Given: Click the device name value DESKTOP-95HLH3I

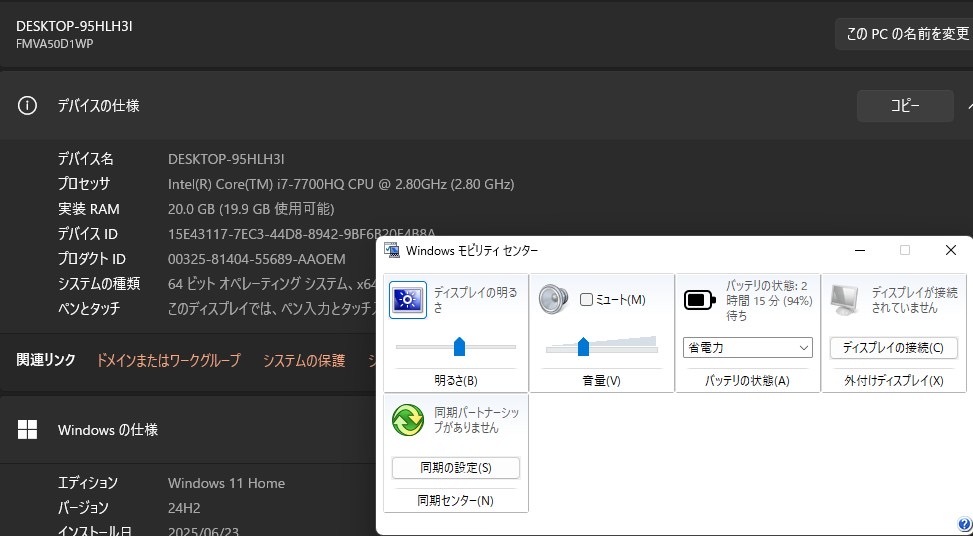Looking at the screenshot, I should coord(226,159).
